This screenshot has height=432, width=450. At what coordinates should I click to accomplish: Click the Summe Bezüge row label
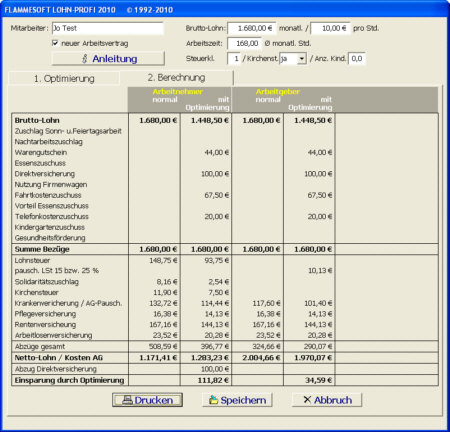[x=42, y=249]
